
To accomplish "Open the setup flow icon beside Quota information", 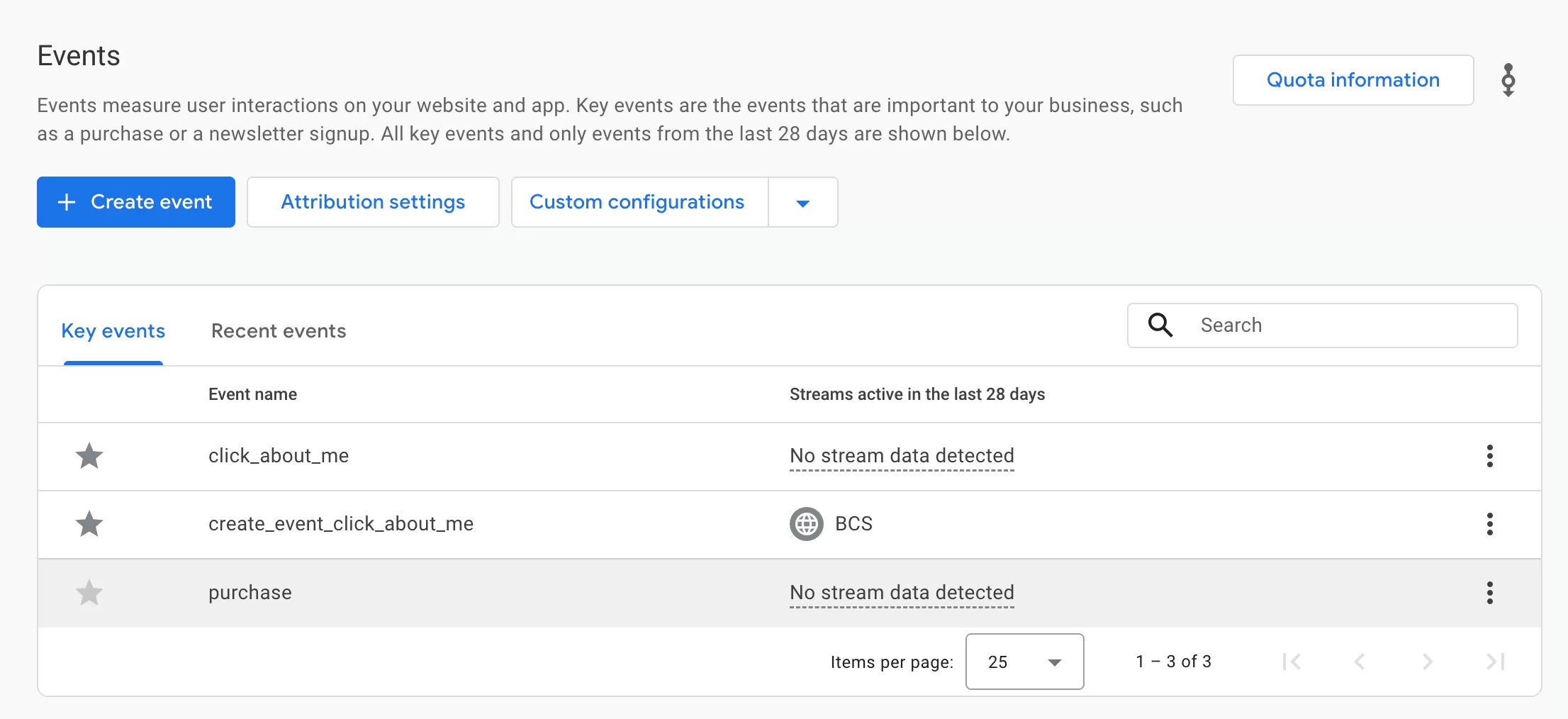I will coord(1508,80).
